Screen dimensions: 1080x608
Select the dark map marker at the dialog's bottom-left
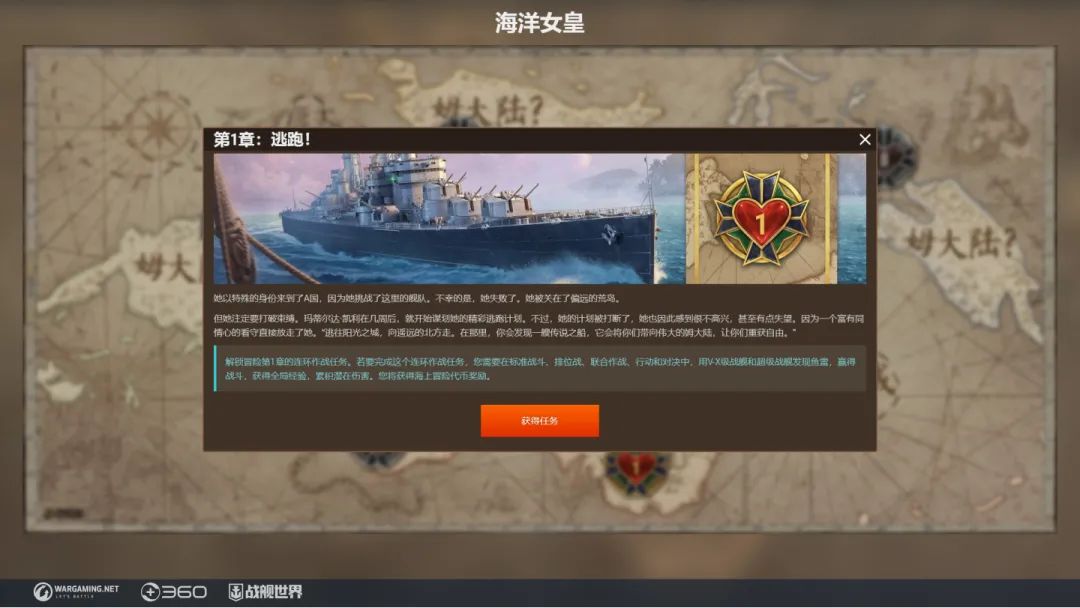pyautogui.click(x=375, y=458)
